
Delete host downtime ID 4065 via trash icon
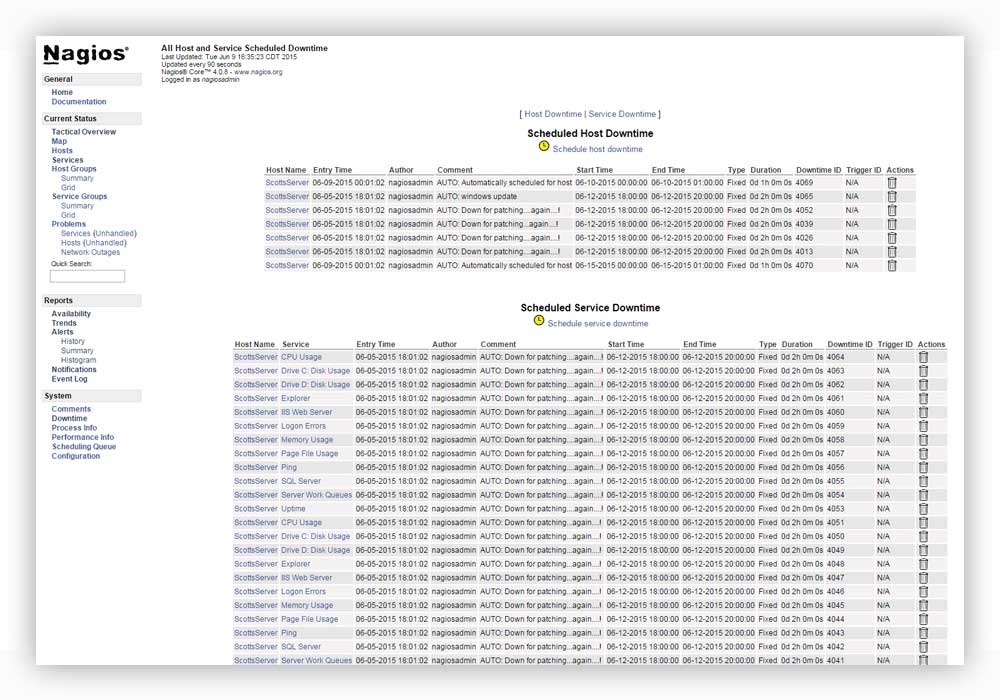[x=892, y=196]
